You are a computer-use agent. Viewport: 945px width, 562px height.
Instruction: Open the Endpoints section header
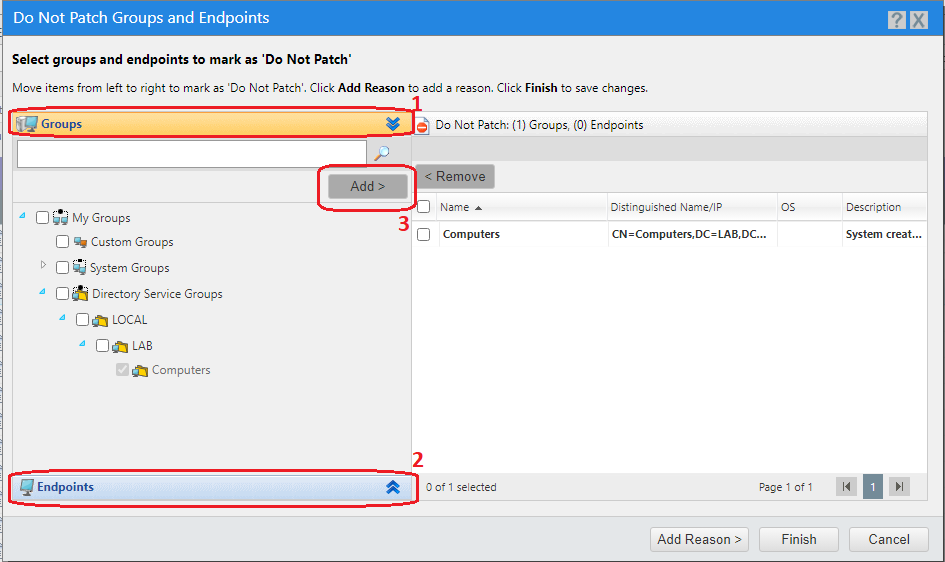[212, 487]
